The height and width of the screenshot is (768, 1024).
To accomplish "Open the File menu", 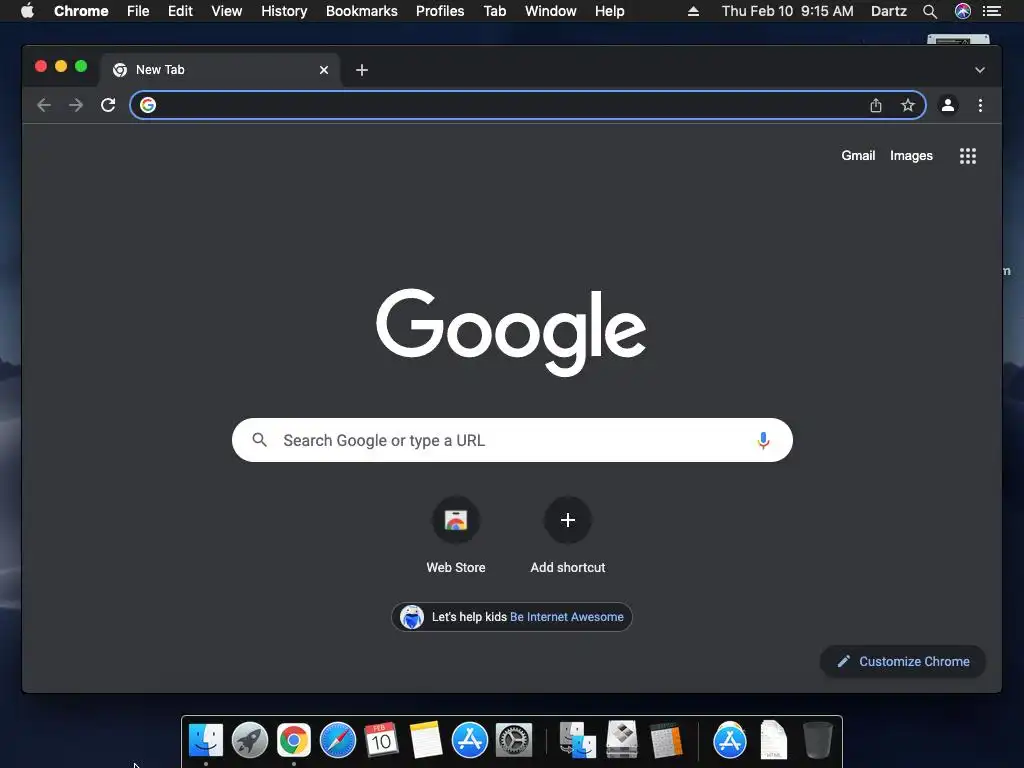I will pyautogui.click(x=138, y=11).
